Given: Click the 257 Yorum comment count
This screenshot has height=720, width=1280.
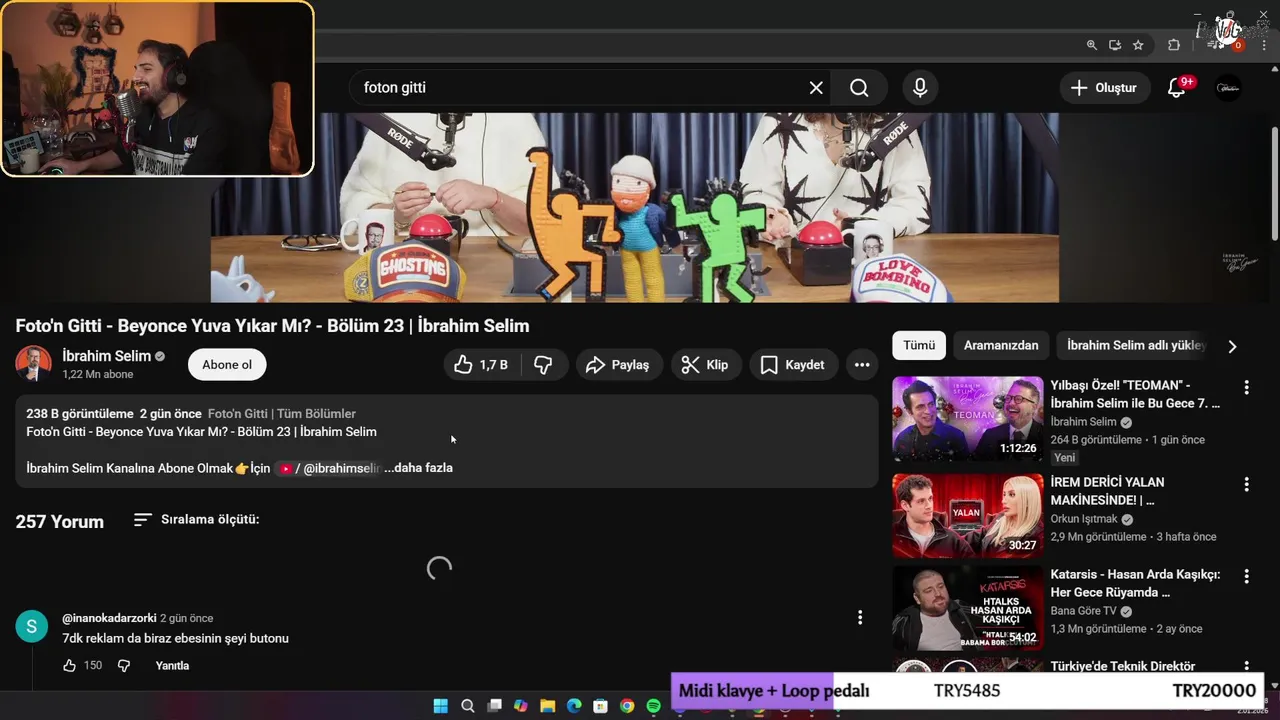Looking at the screenshot, I should point(60,522).
